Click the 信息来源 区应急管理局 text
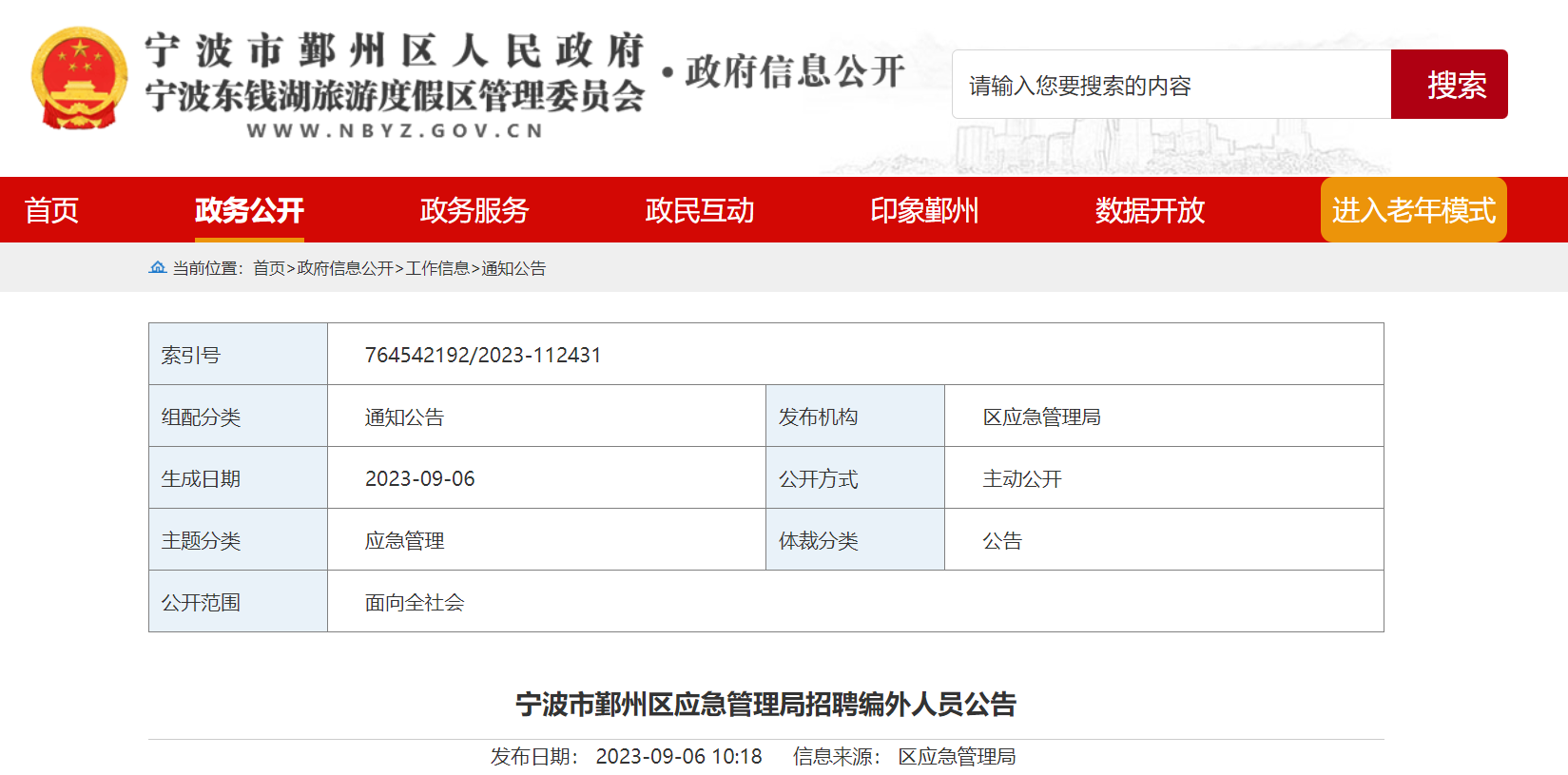 pyautogui.click(x=904, y=756)
